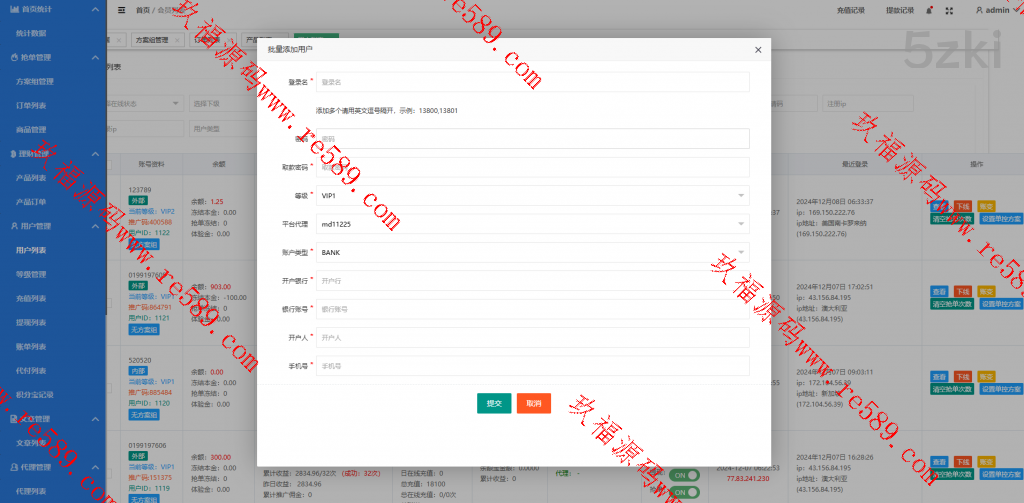Focus the 开户银行 input field
This screenshot has height=503, width=1024.
click(x=532, y=281)
